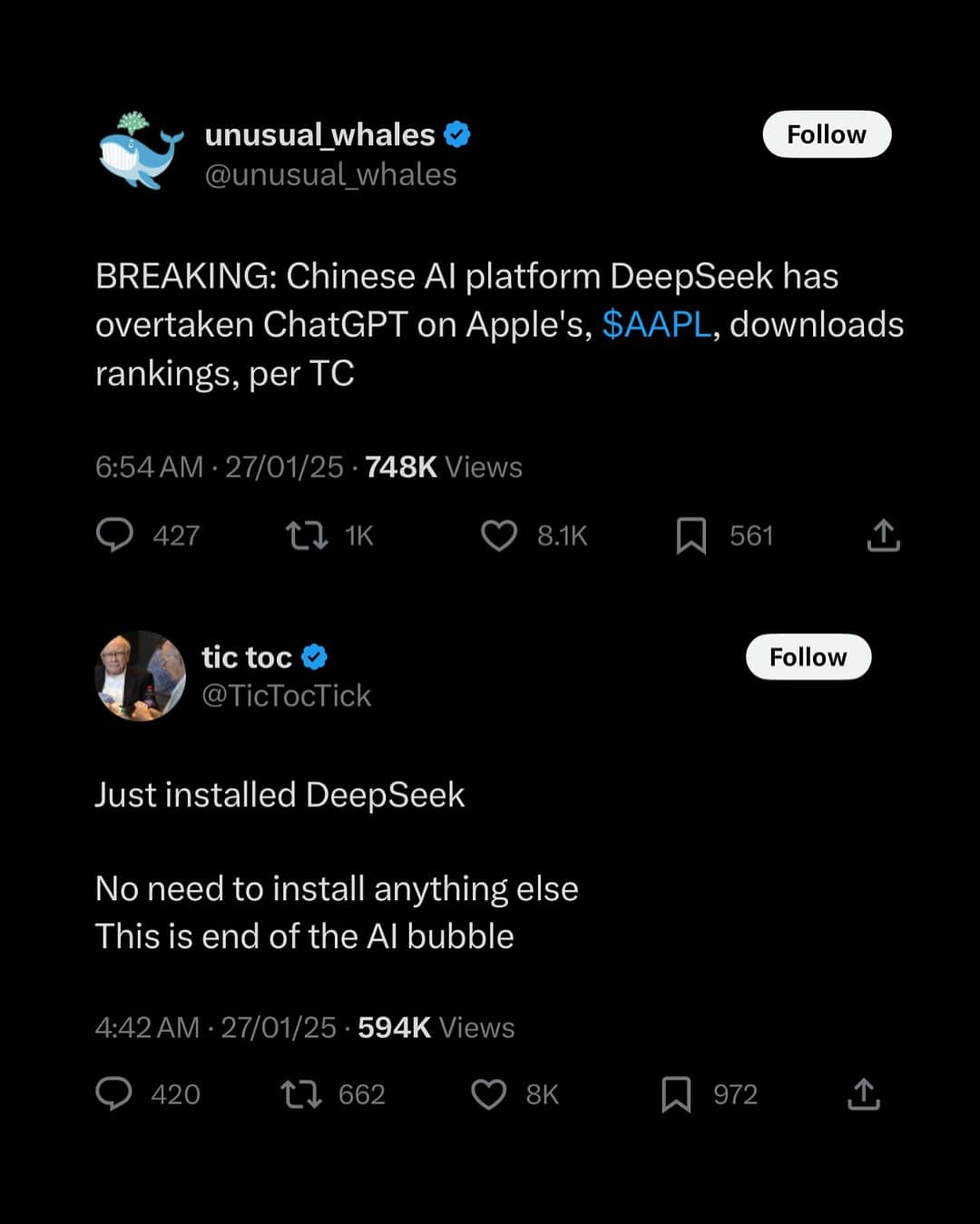Retweet the unusual_whales DeepSeek post
The width and height of the screenshot is (980, 1224).
[x=308, y=535]
